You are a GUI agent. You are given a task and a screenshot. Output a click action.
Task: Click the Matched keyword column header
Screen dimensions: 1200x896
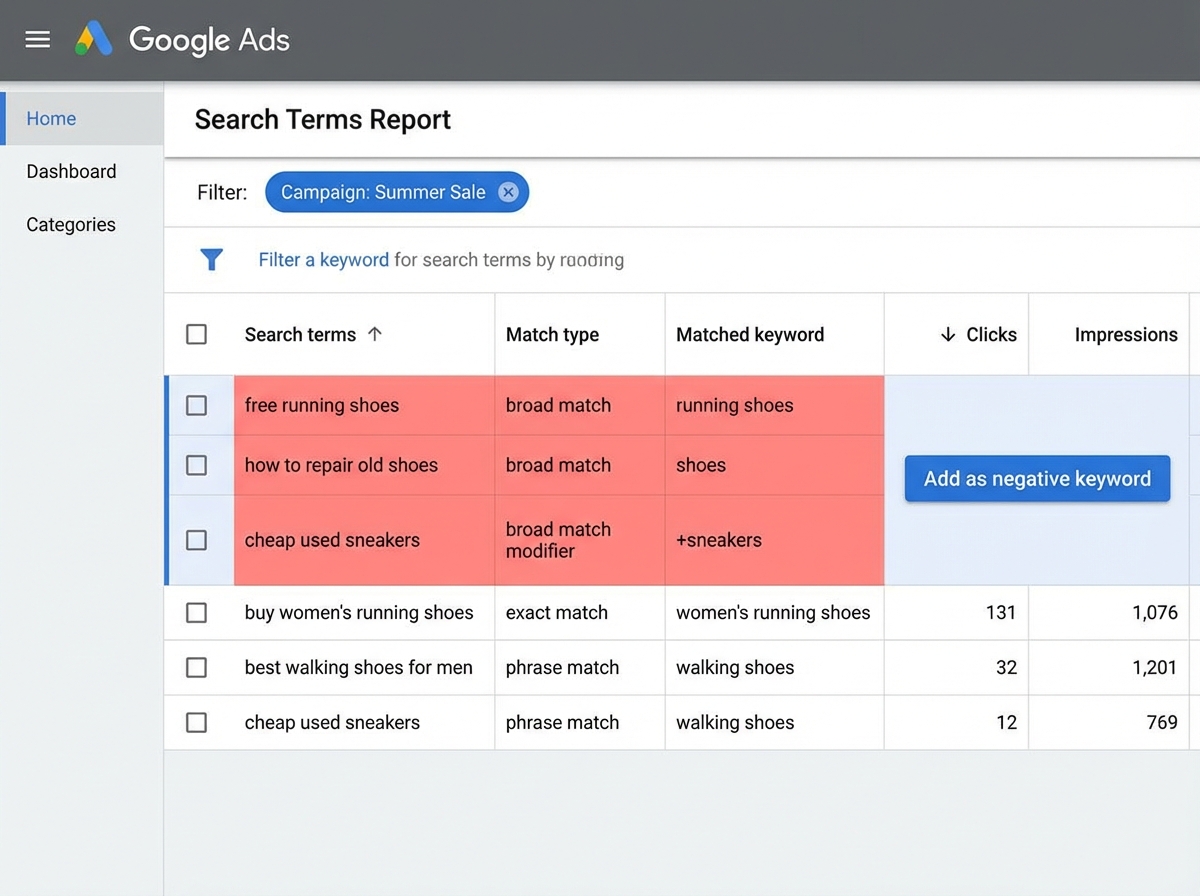750,334
